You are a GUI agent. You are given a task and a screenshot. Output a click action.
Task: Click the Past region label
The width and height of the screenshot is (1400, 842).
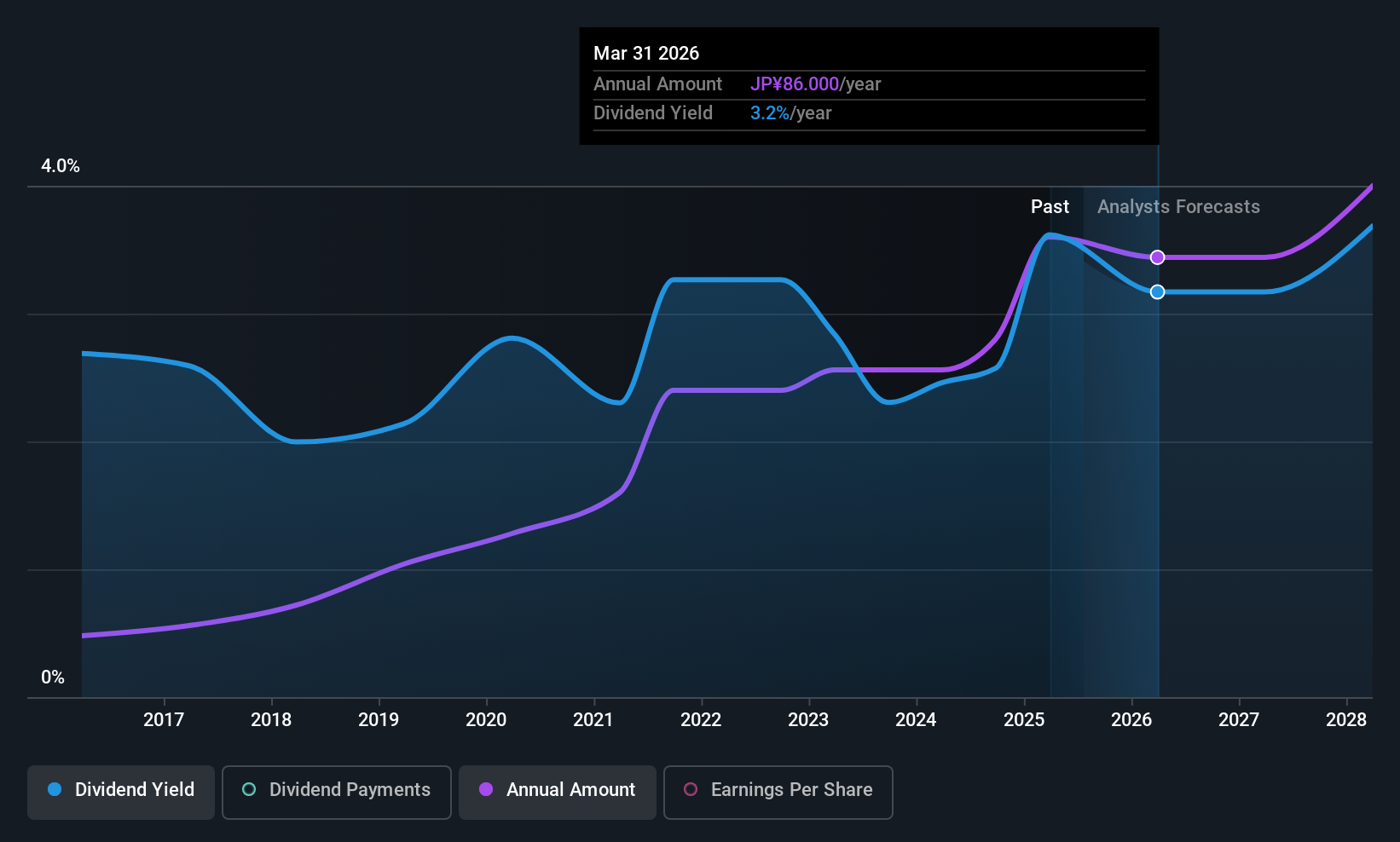(1050, 207)
